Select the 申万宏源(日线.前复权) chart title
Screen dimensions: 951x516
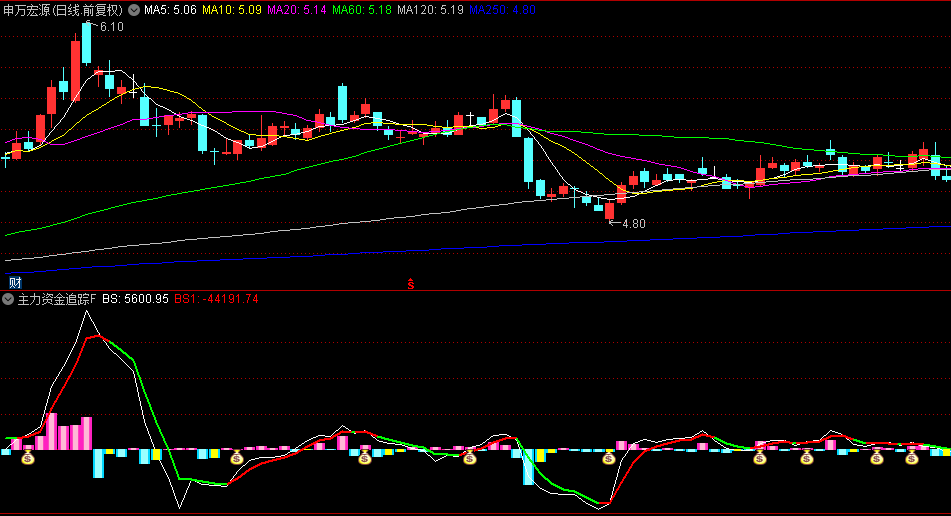pyautogui.click(x=63, y=10)
